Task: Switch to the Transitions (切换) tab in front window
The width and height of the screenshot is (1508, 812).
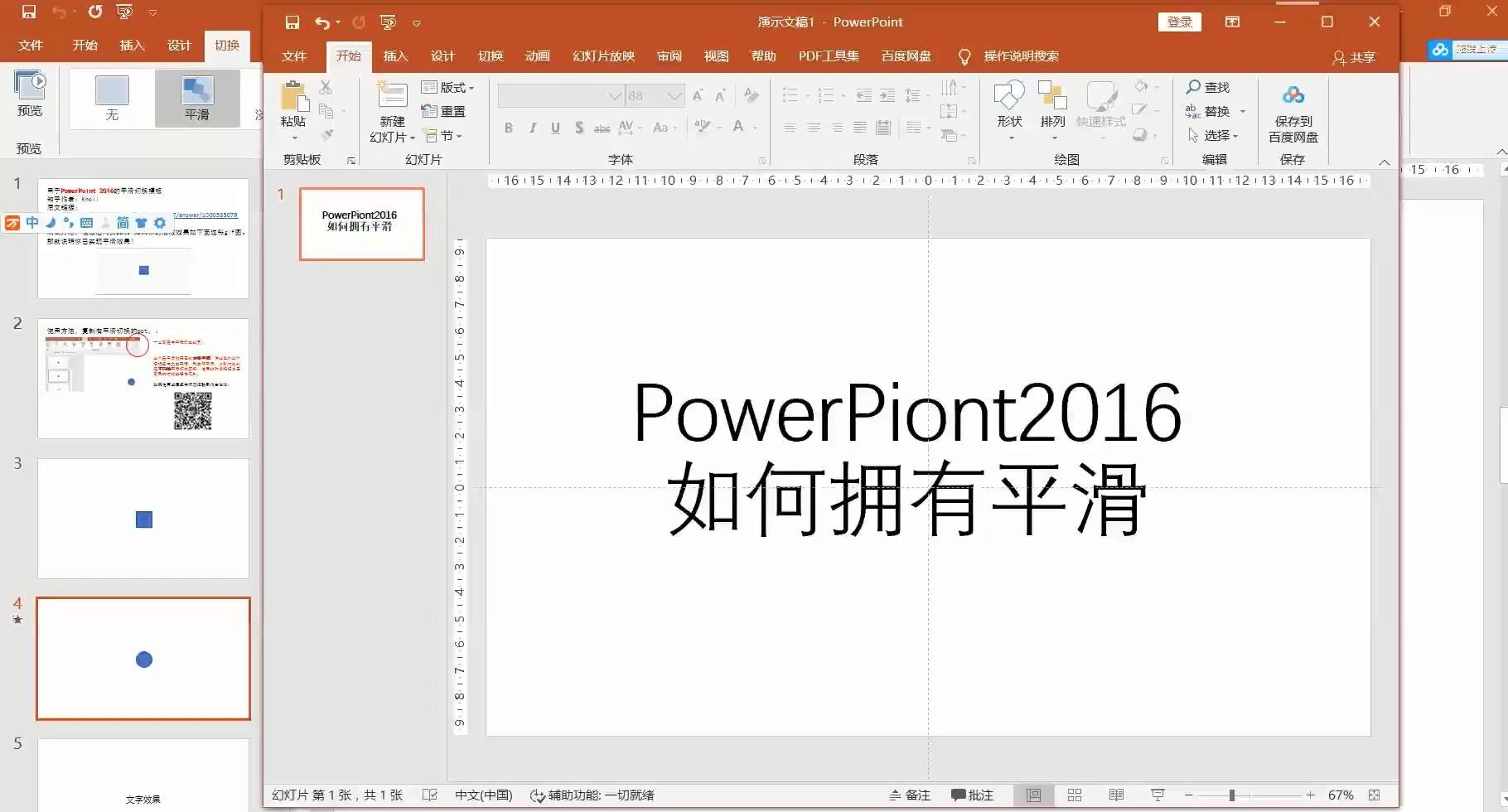Action: pyautogui.click(x=490, y=56)
